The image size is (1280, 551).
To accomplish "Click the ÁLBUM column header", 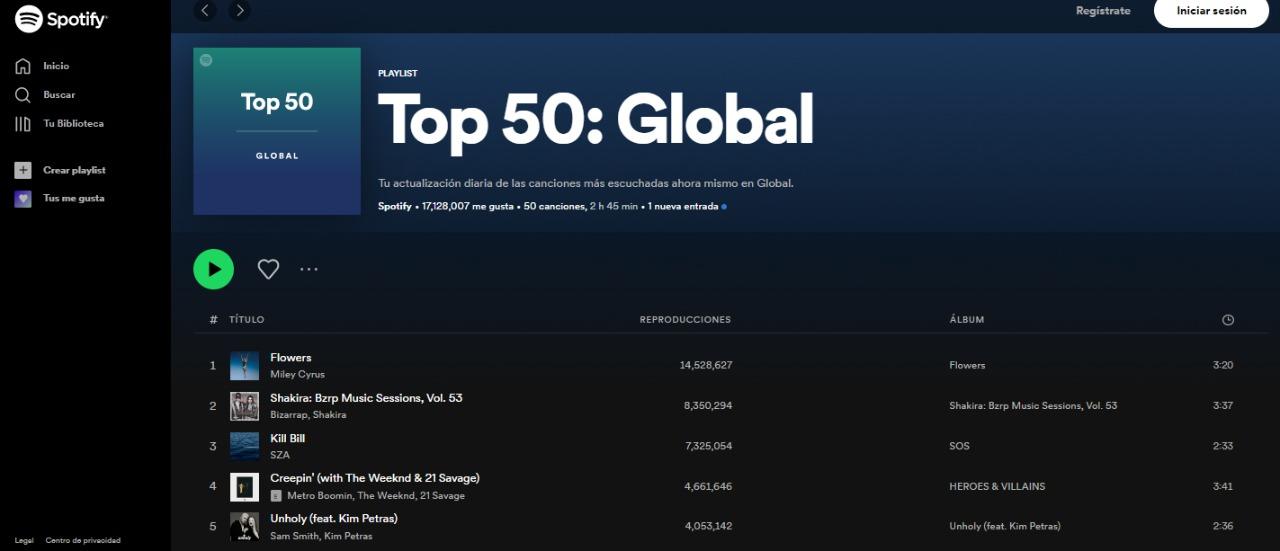I will pos(967,320).
